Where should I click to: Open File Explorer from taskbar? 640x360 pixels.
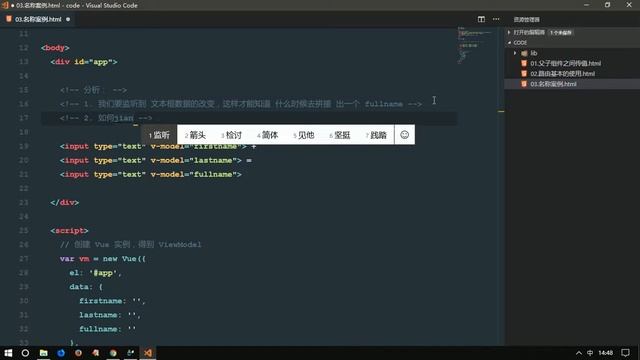[x=43, y=353]
